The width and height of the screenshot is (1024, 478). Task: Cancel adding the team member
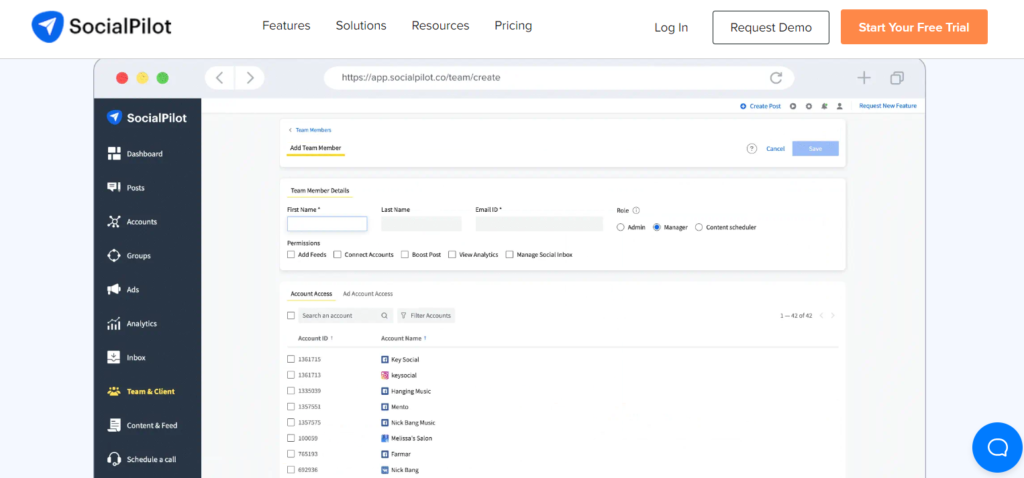(775, 149)
